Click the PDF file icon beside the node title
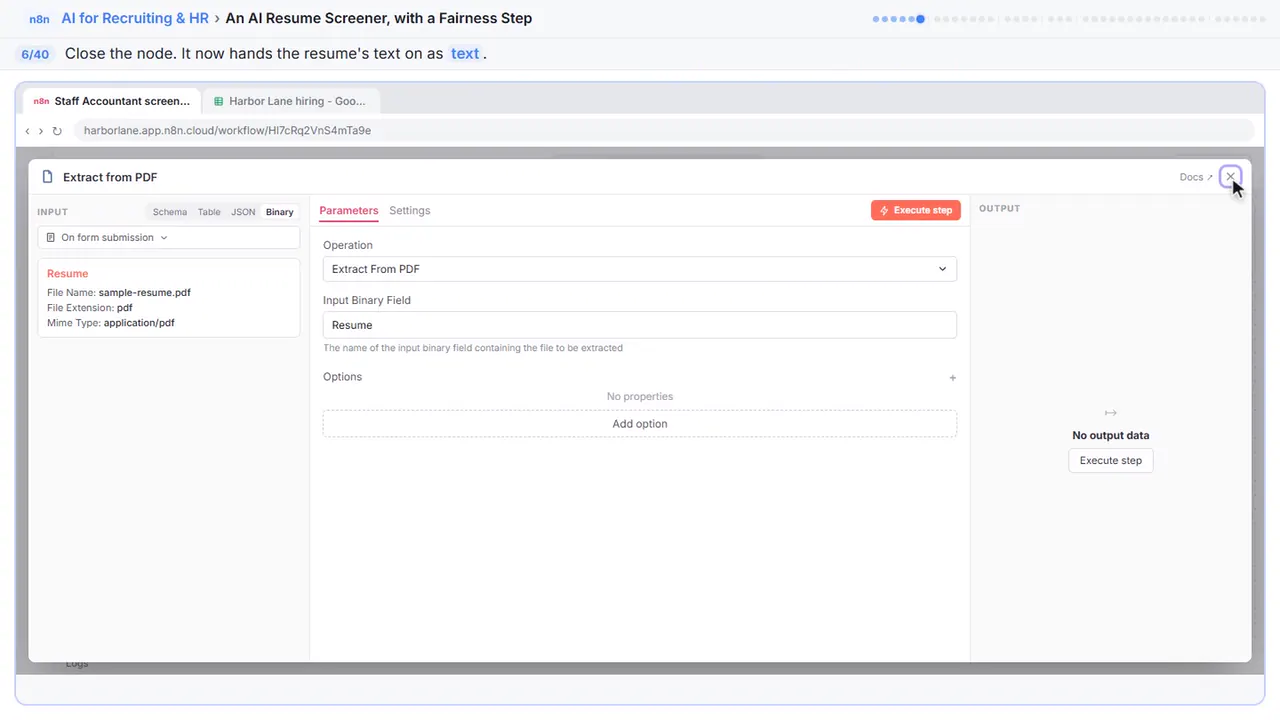 click(47, 177)
